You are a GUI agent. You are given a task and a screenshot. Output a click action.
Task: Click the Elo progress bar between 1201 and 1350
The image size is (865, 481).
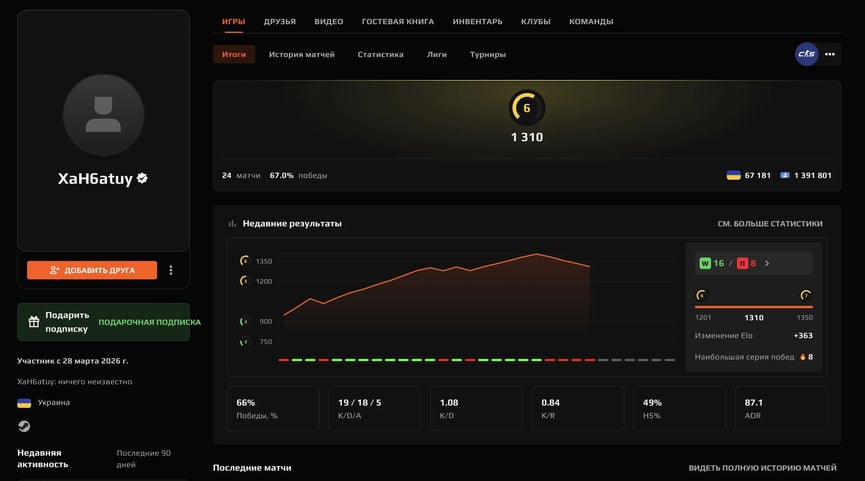(753, 306)
